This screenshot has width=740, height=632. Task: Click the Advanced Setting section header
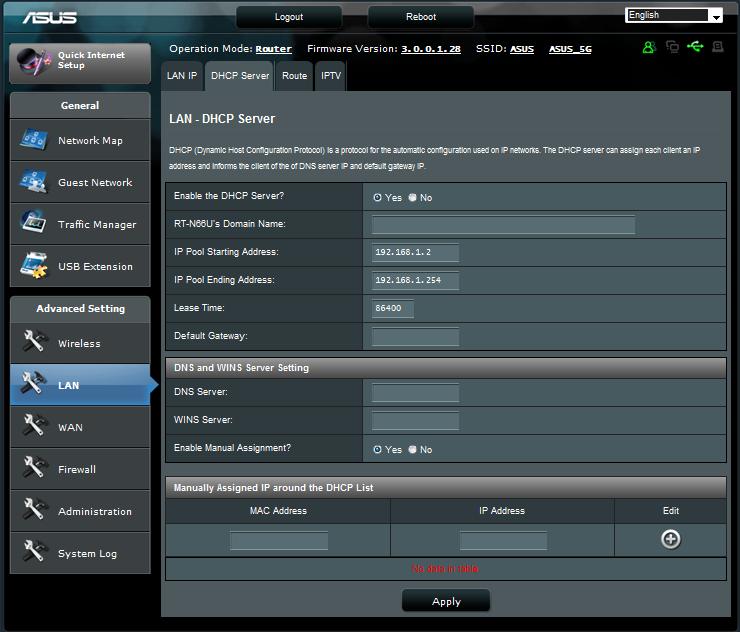80,309
